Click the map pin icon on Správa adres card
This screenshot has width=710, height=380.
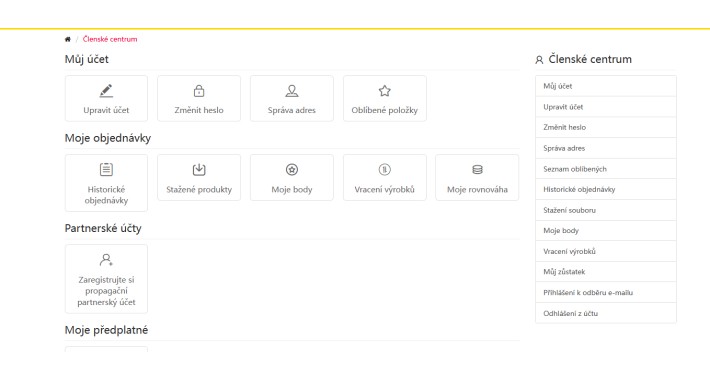pos(292,91)
